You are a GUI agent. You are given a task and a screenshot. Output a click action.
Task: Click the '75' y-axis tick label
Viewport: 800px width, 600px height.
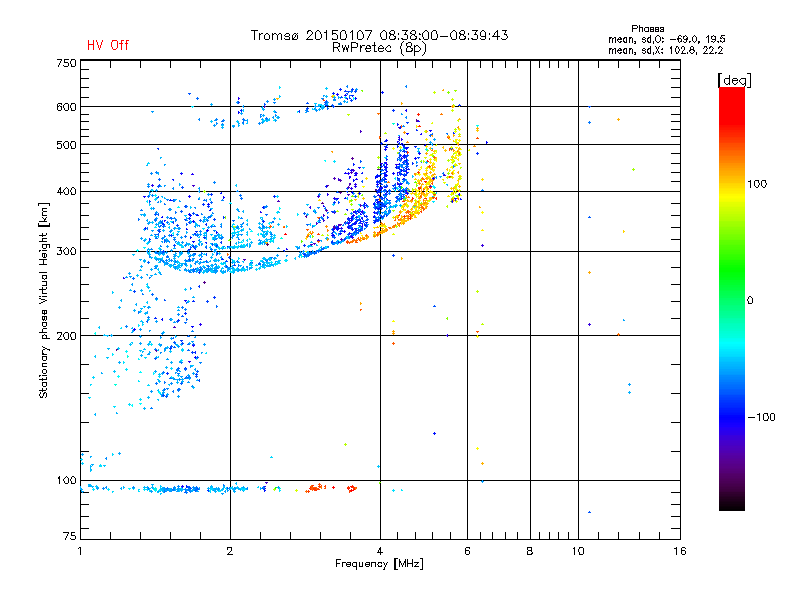click(x=70, y=536)
